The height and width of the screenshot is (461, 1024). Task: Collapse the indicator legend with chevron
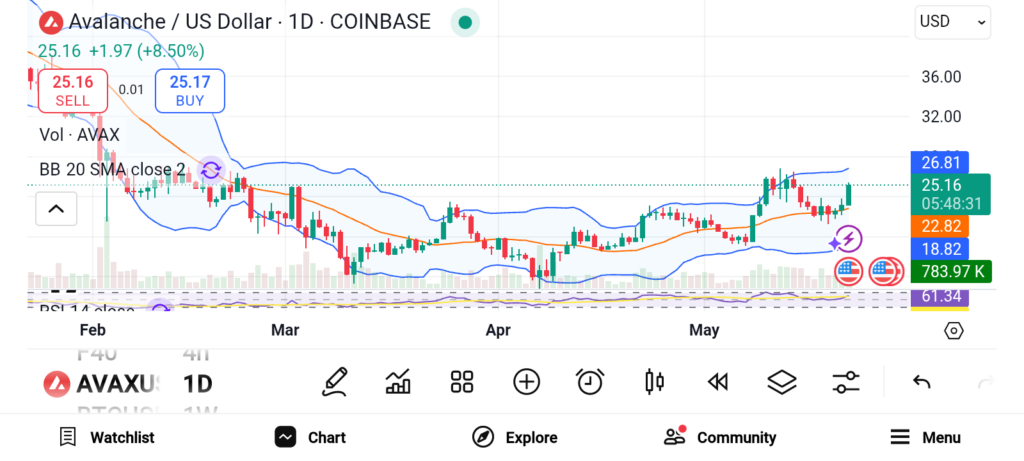click(x=56, y=209)
